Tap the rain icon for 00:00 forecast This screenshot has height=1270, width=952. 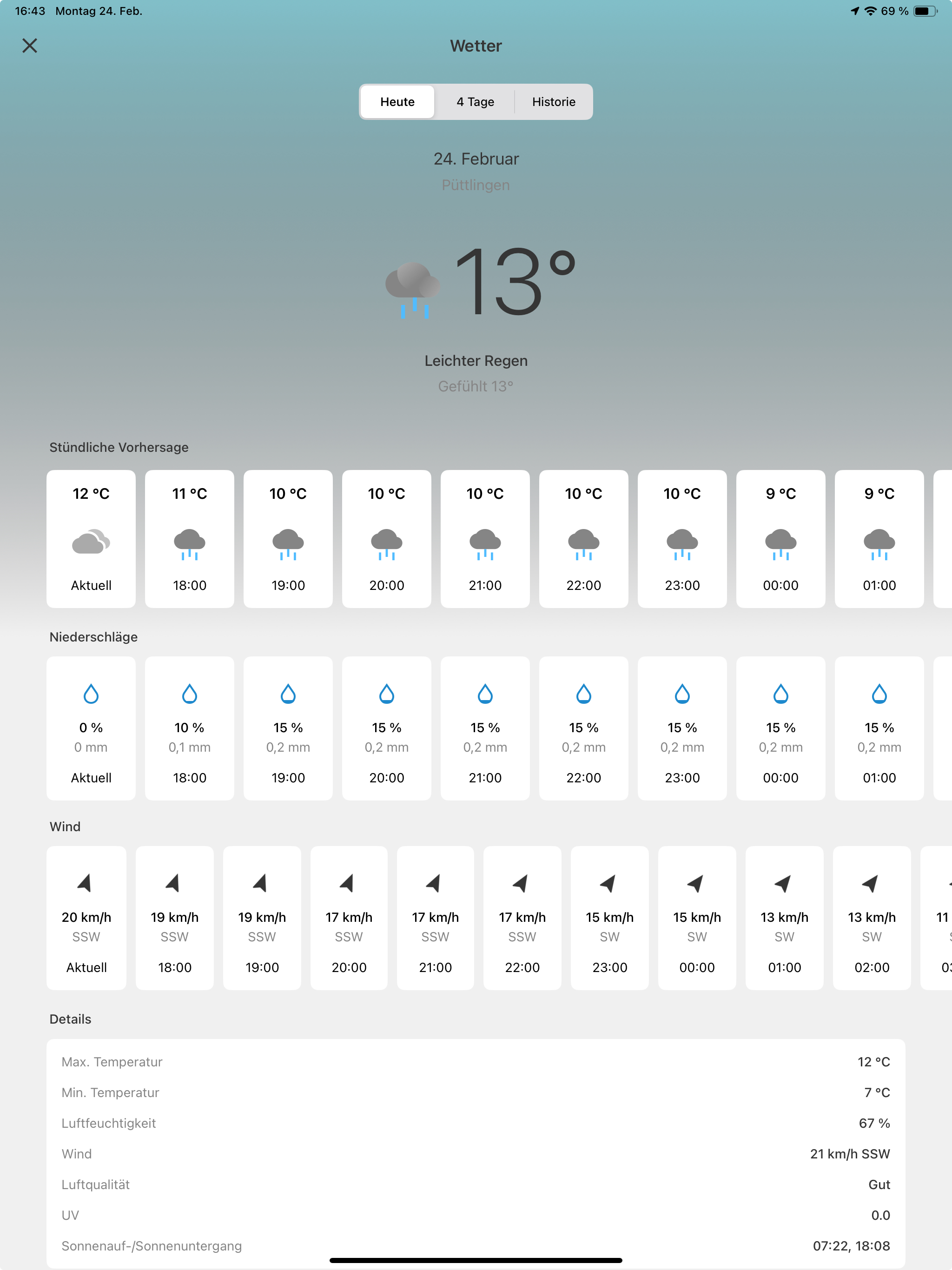coord(781,544)
